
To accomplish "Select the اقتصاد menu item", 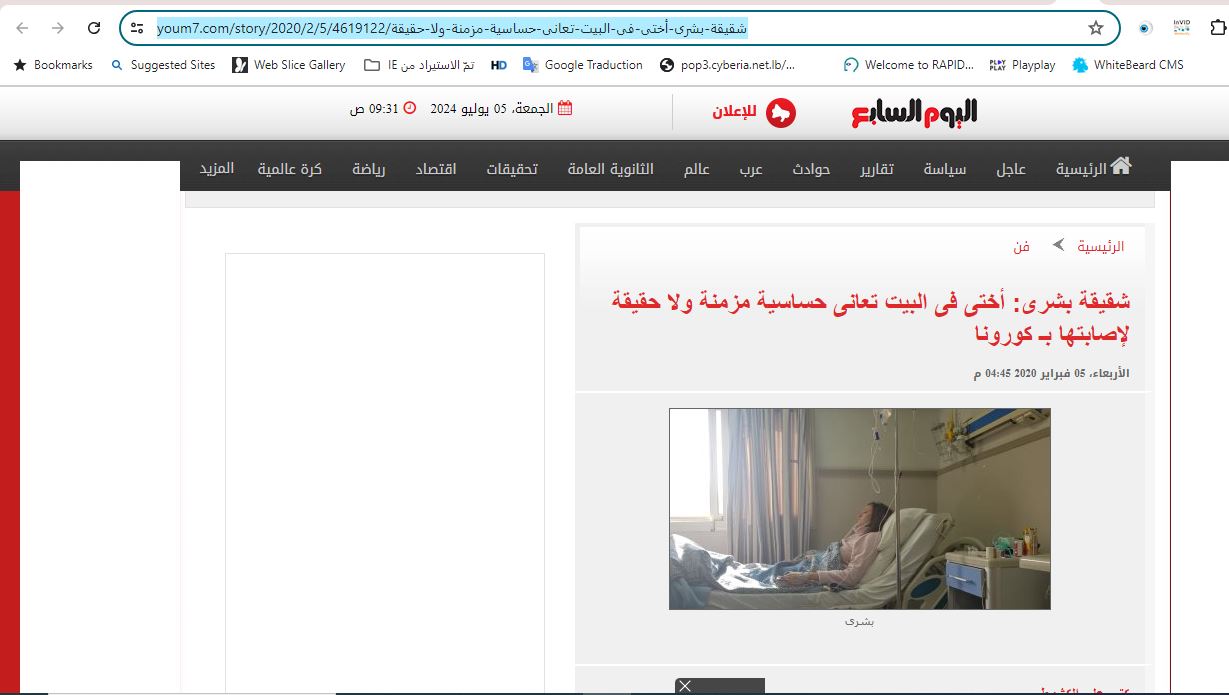I will [436, 169].
